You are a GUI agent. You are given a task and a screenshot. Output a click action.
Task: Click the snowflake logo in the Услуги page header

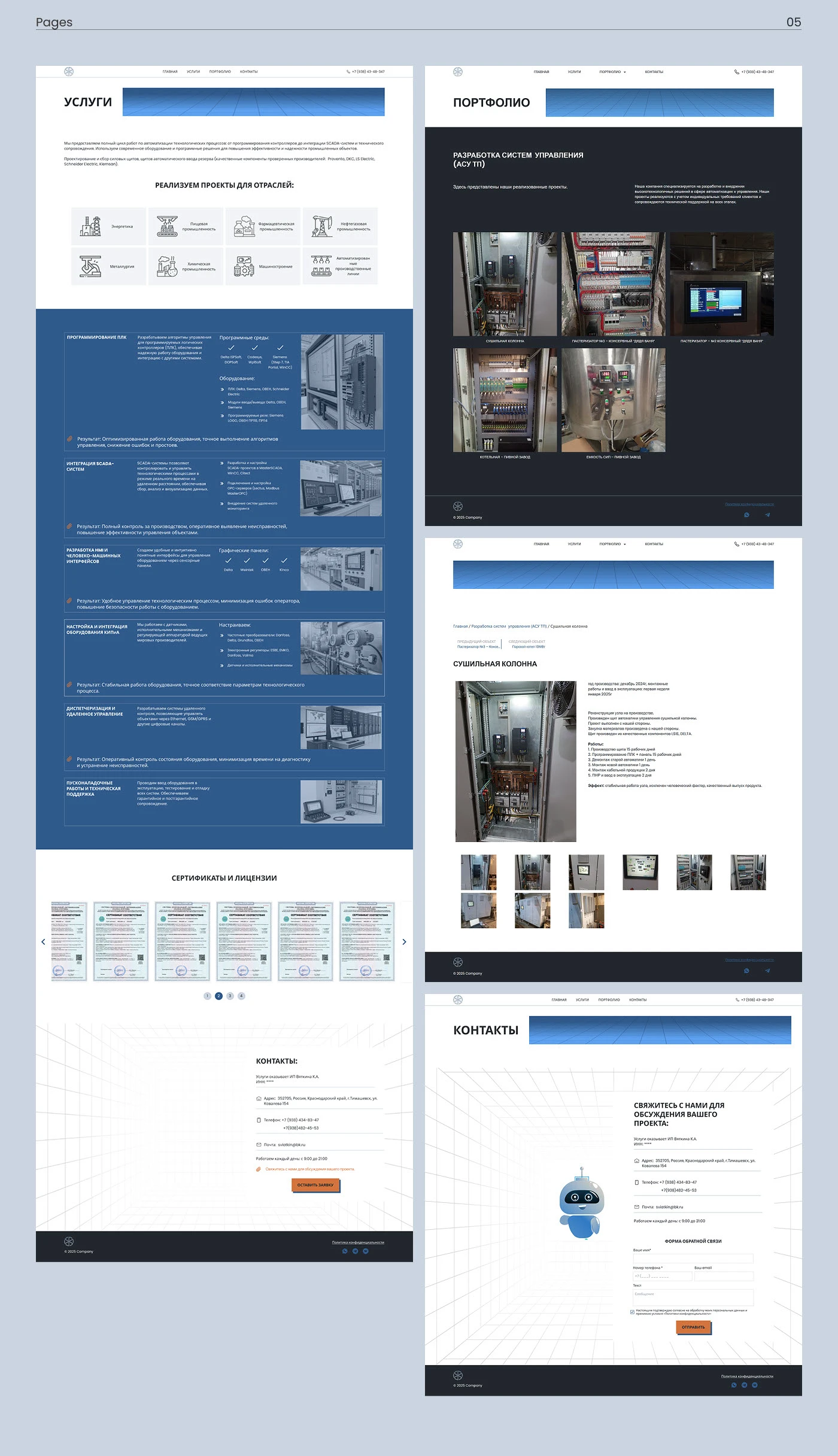(69, 72)
